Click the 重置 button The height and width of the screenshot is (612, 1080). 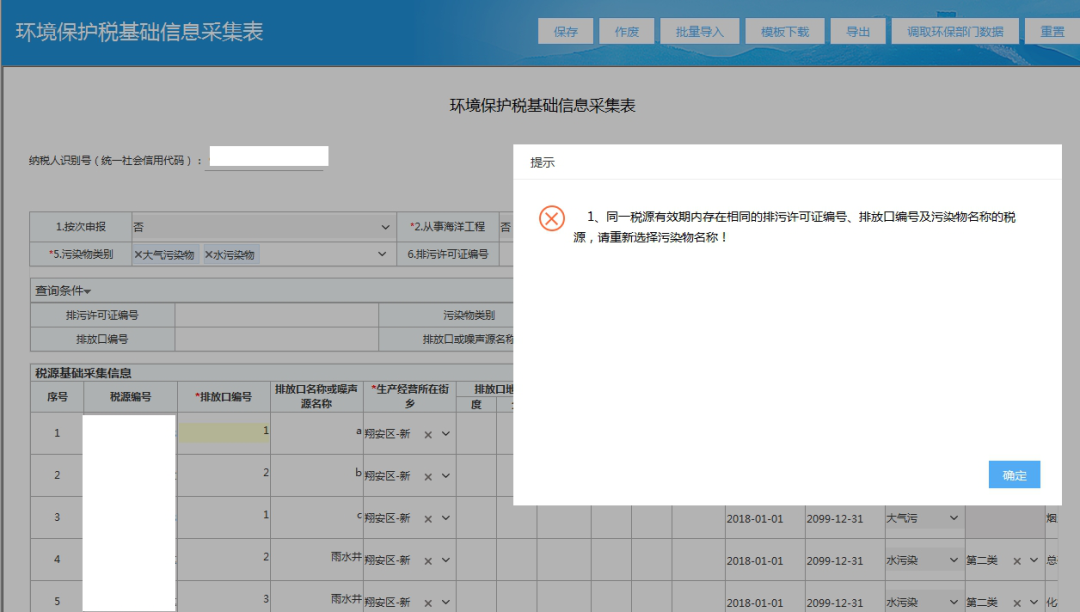coord(1052,30)
